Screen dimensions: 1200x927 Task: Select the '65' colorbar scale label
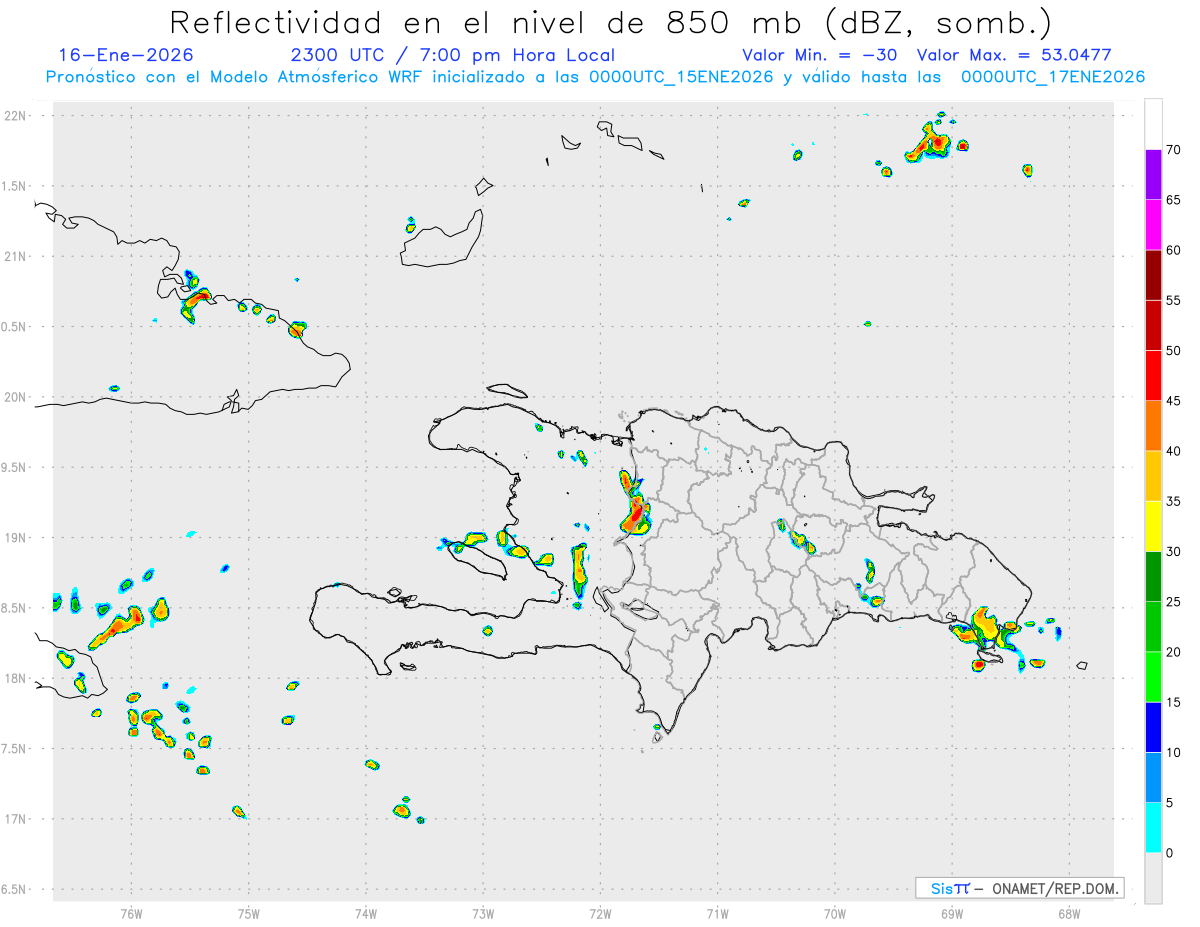coord(1173,200)
